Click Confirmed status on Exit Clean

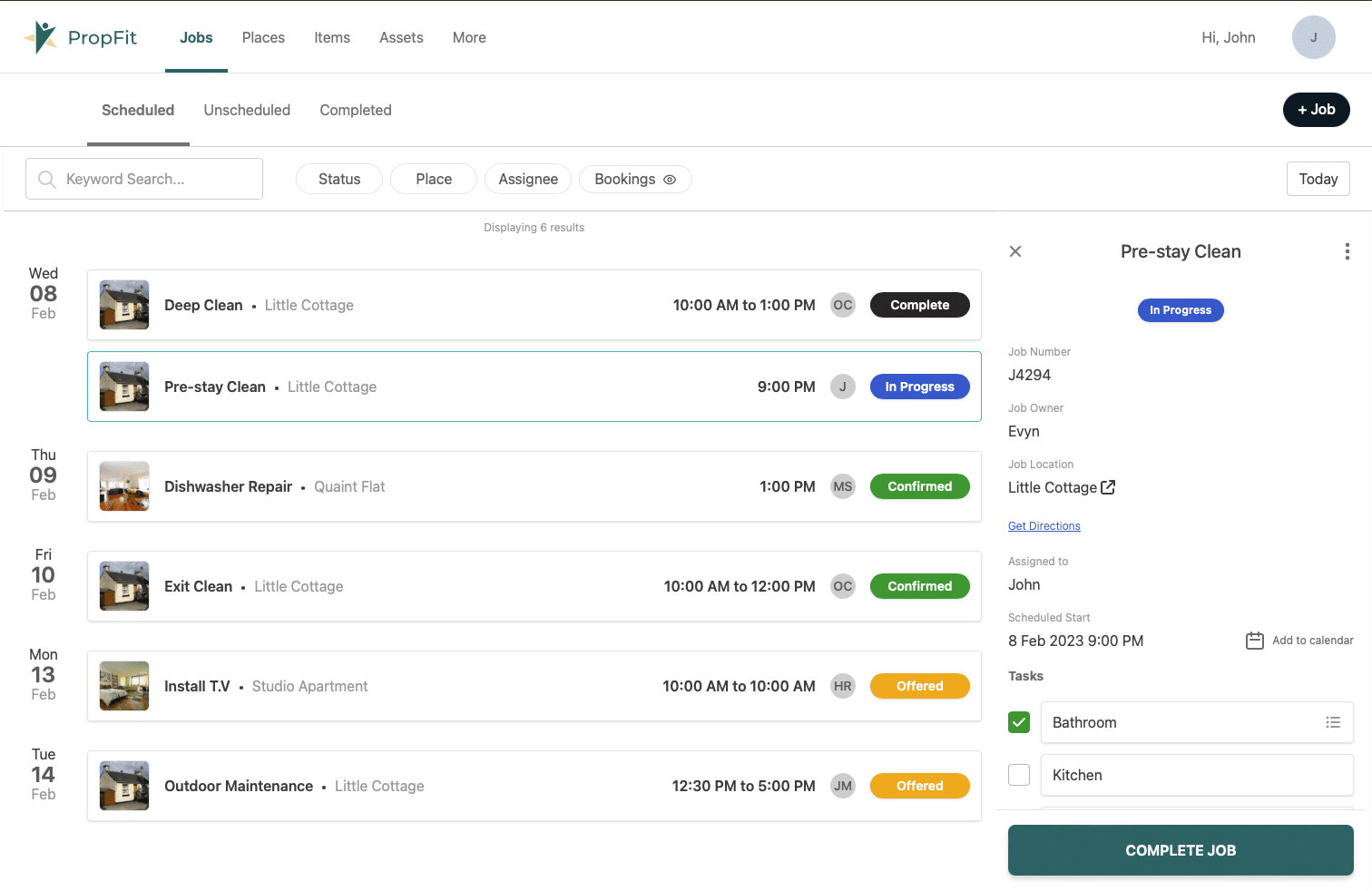pyautogui.click(x=920, y=586)
